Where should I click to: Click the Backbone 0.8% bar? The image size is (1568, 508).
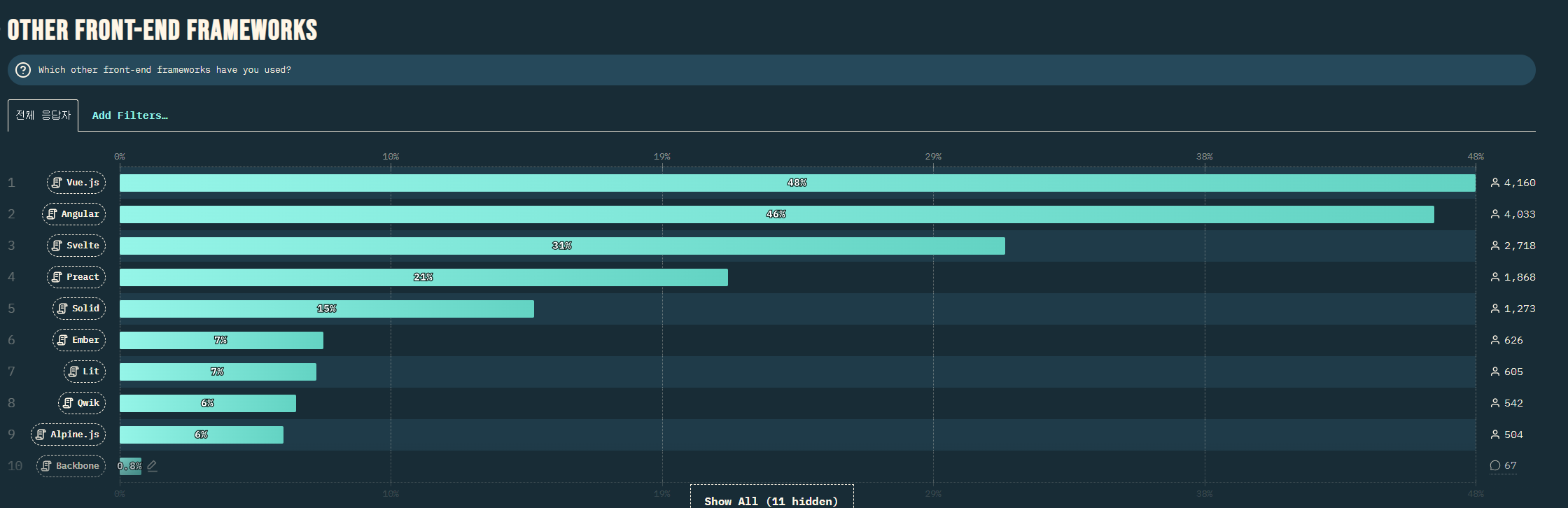[x=130, y=466]
